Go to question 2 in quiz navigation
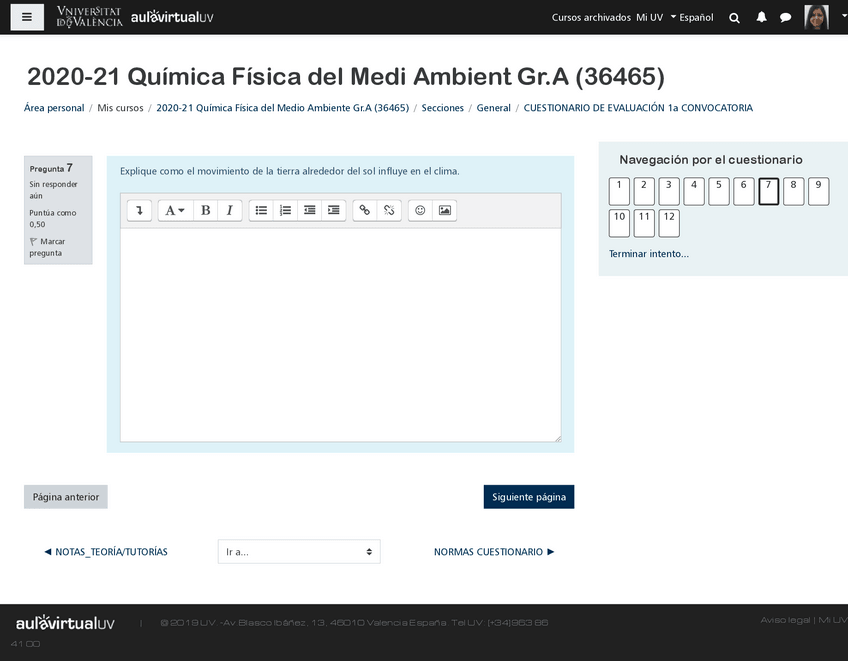 644,191
